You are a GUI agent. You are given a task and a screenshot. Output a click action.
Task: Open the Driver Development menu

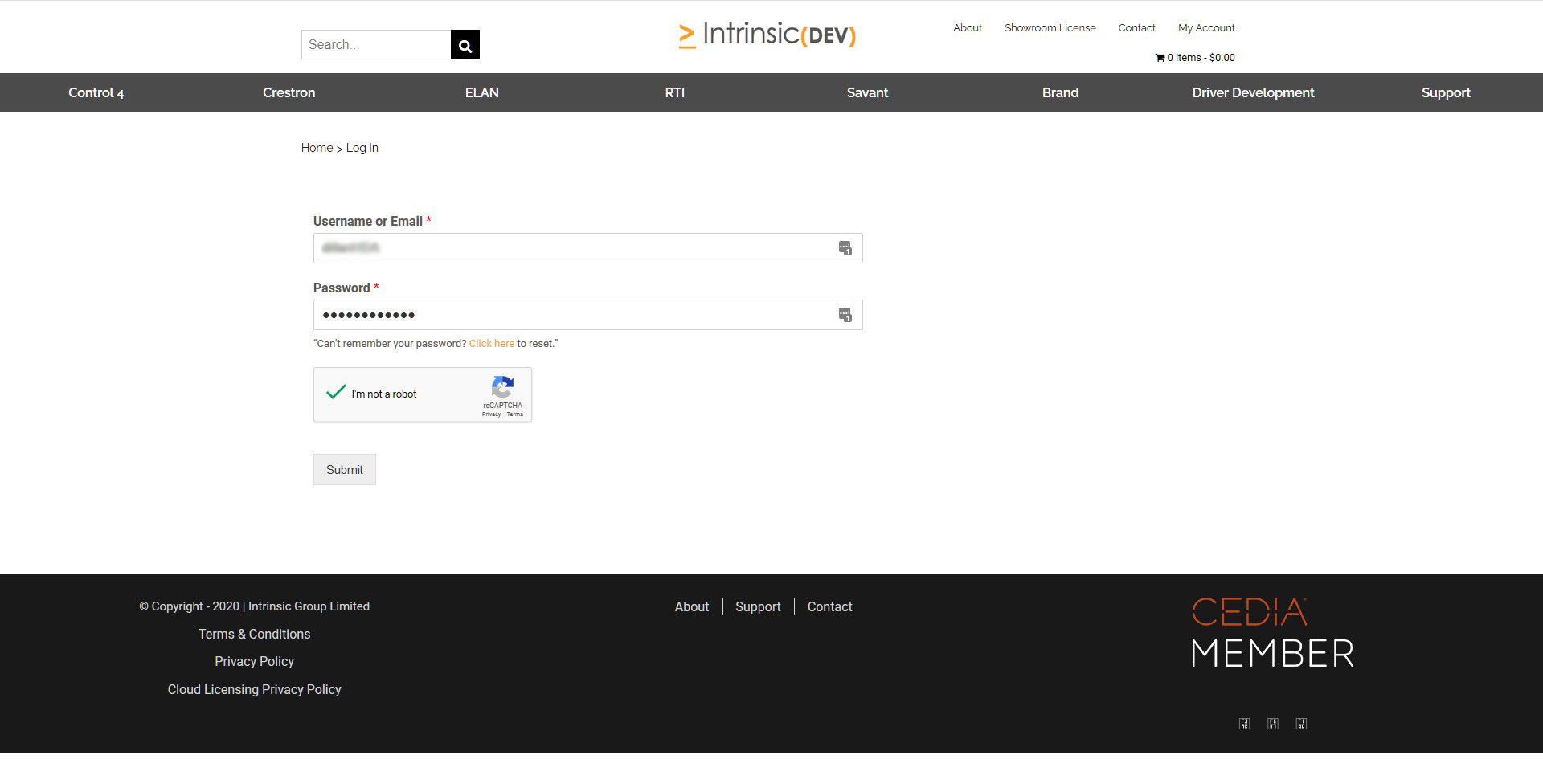coord(1253,92)
